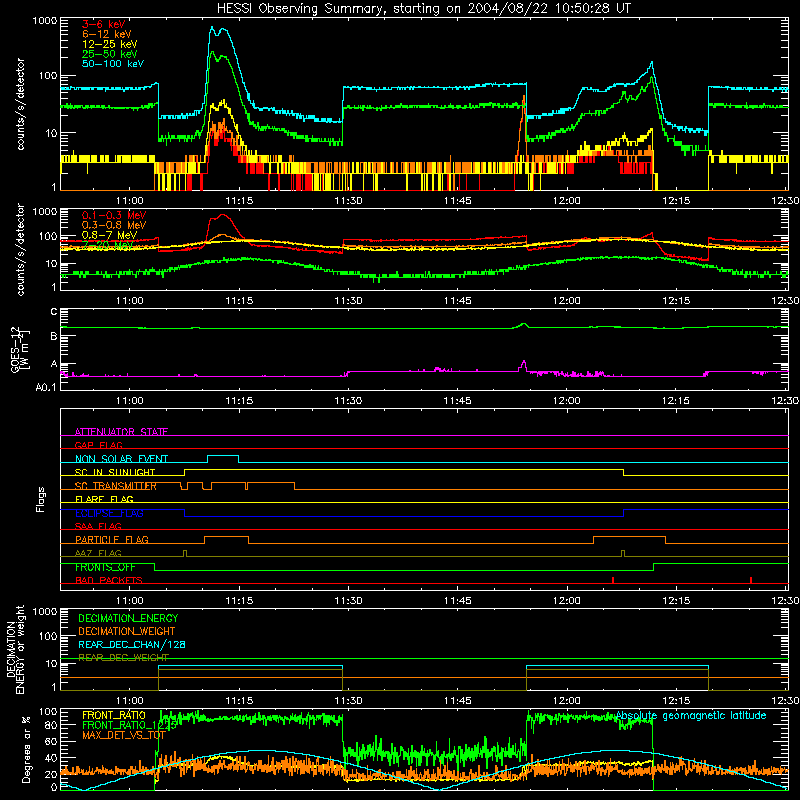The width and height of the screenshot is (800, 800).
Task: Select the '12-25 keV' legend label
Action: (110, 44)
